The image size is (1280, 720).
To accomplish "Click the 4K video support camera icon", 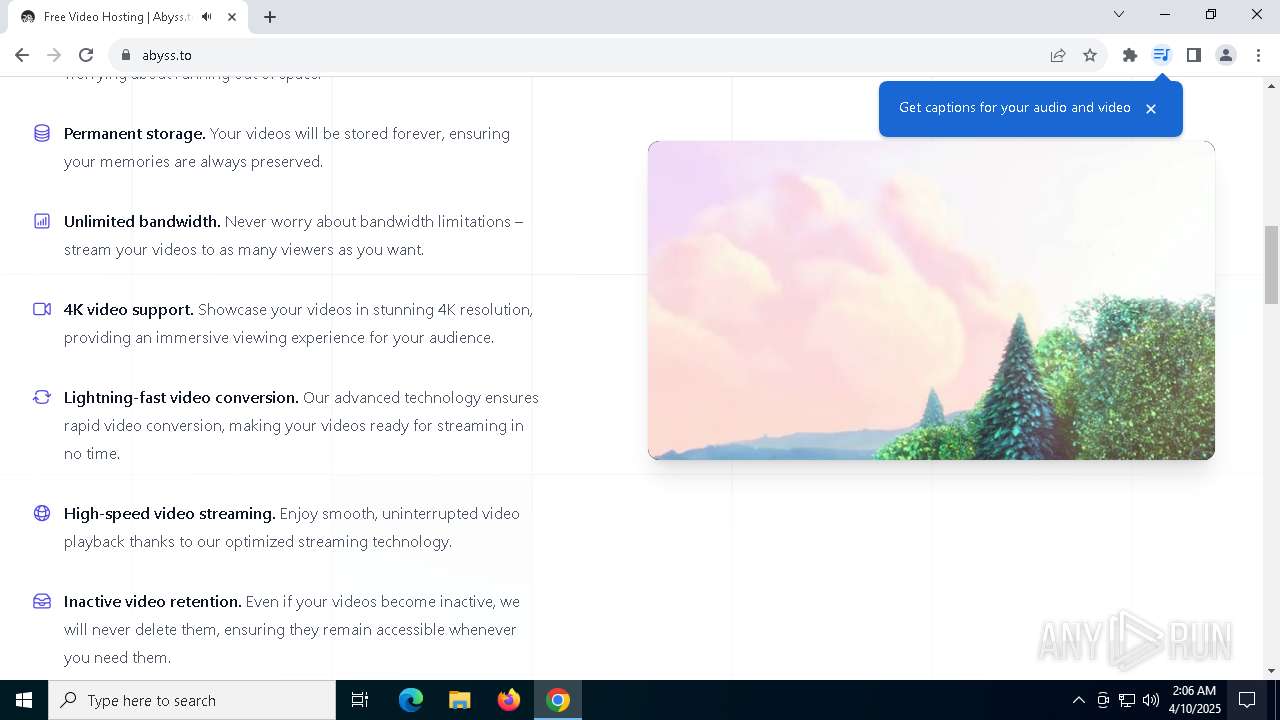I will tap(42, 309).
